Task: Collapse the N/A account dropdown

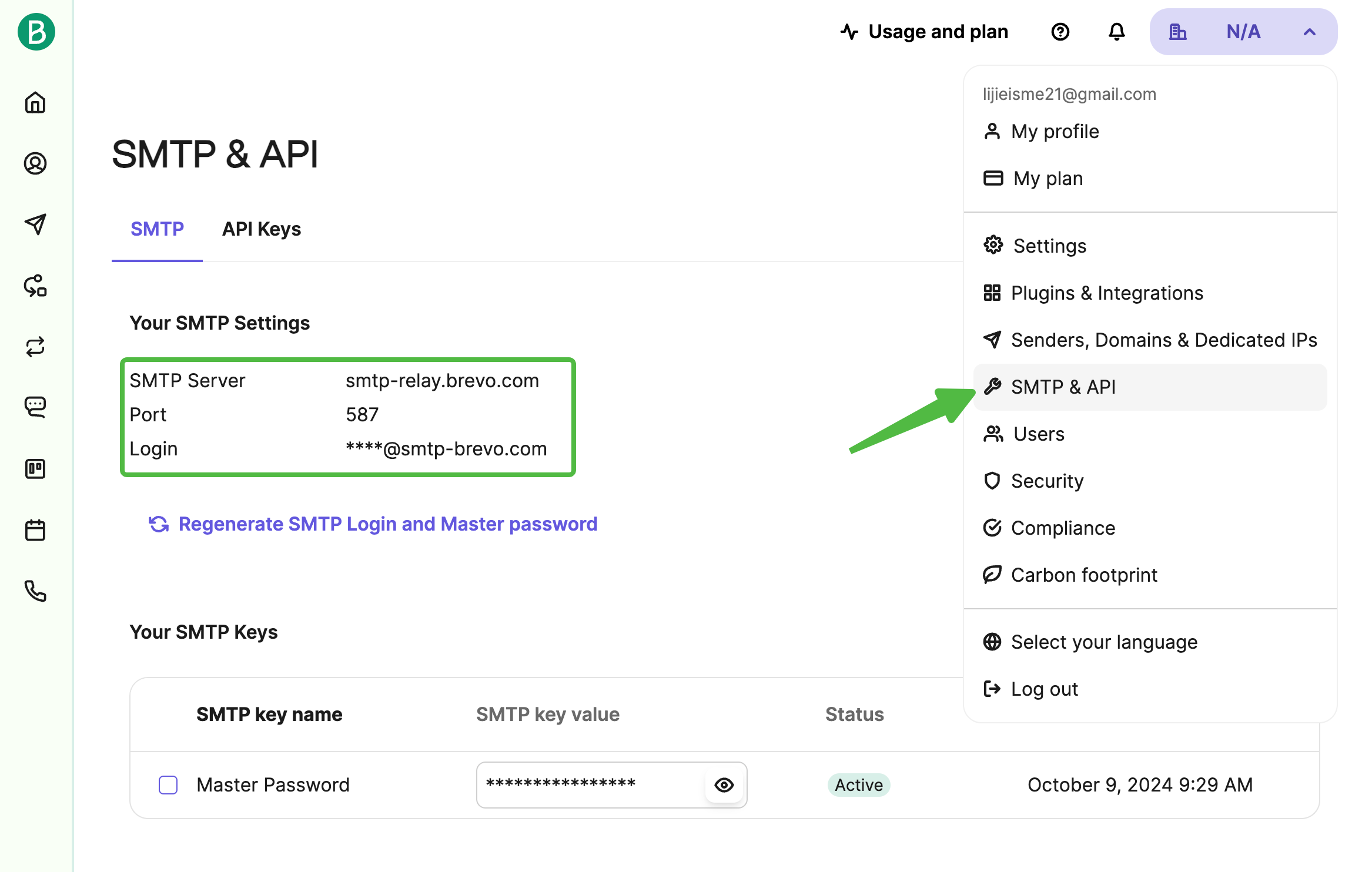Action: click(1243, 32)
